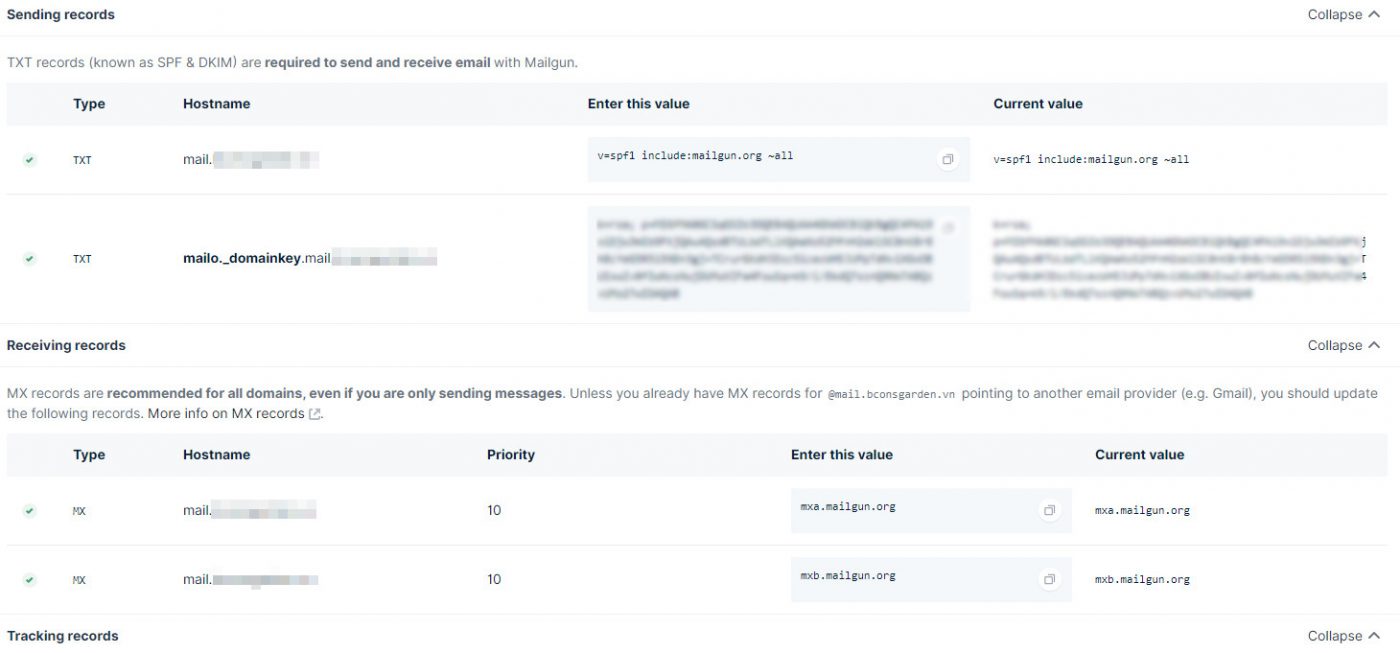This screenshot has width=1400, height=653.
Task: Click the SPF TXT record verified checkmark
Action: (30, 160)
